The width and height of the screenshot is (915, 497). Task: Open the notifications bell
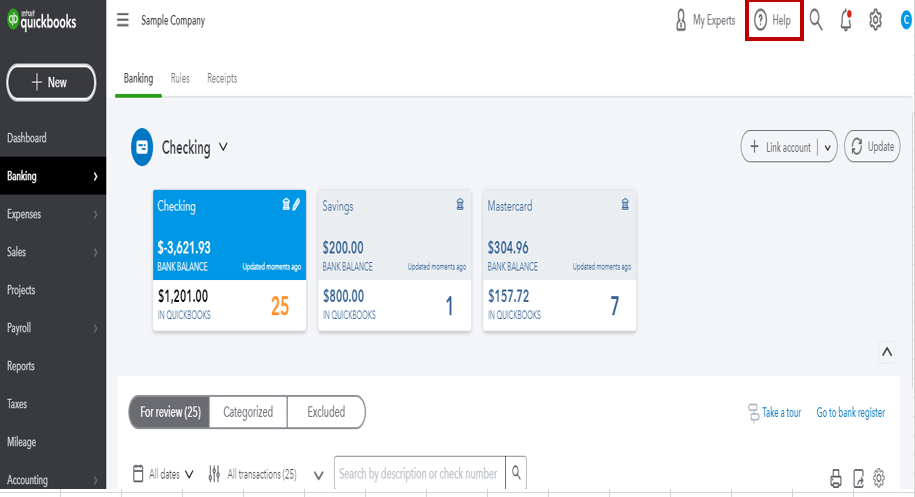pos(846,20)
